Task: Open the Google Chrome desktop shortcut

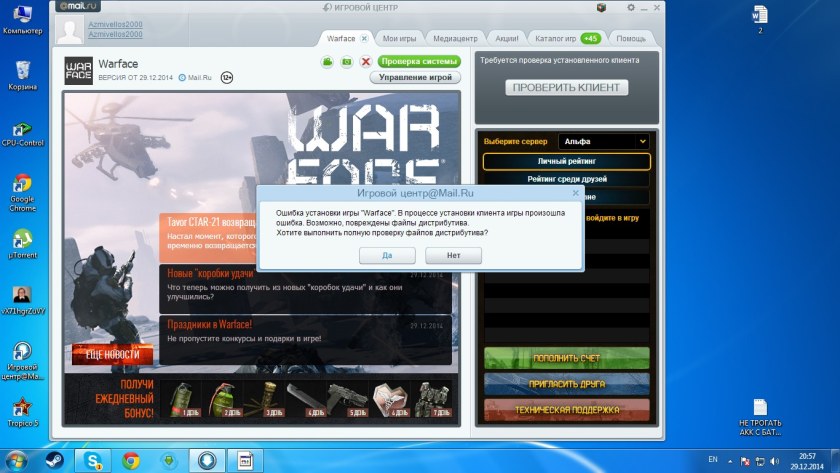Action: (22, 193)
